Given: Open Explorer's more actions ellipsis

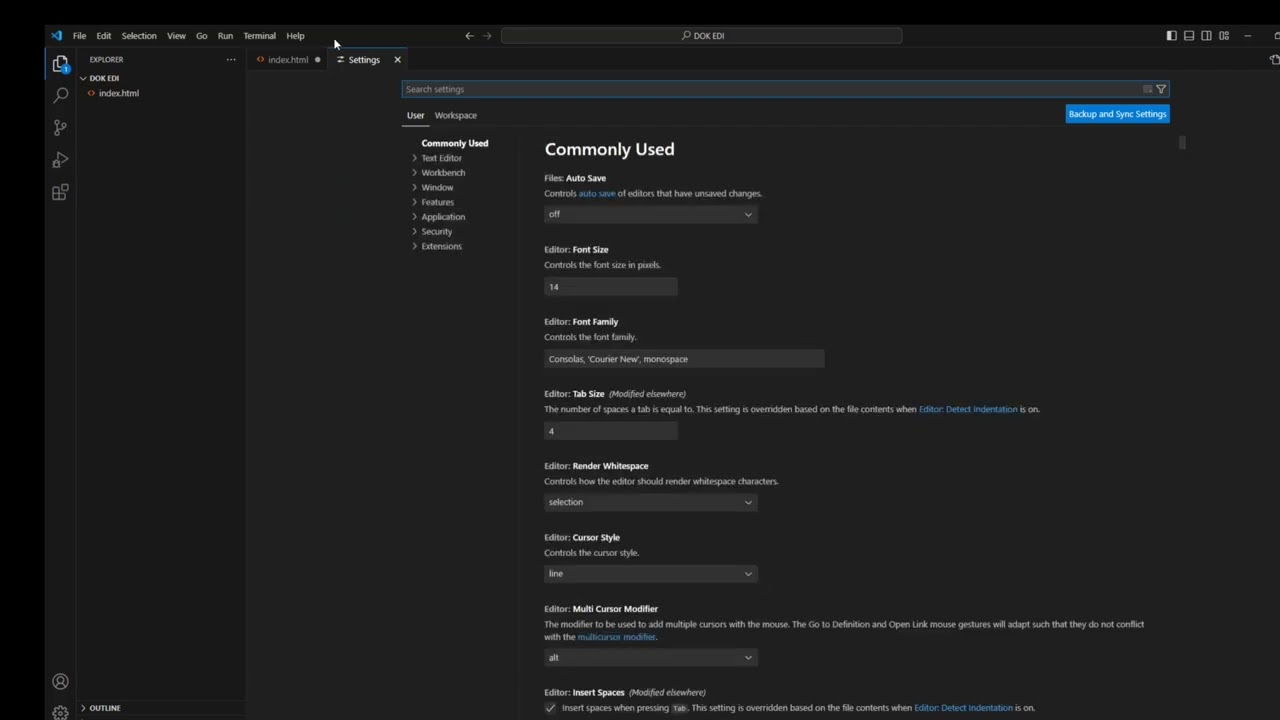Looking at the screenshot, I should [x=231, y=60].
